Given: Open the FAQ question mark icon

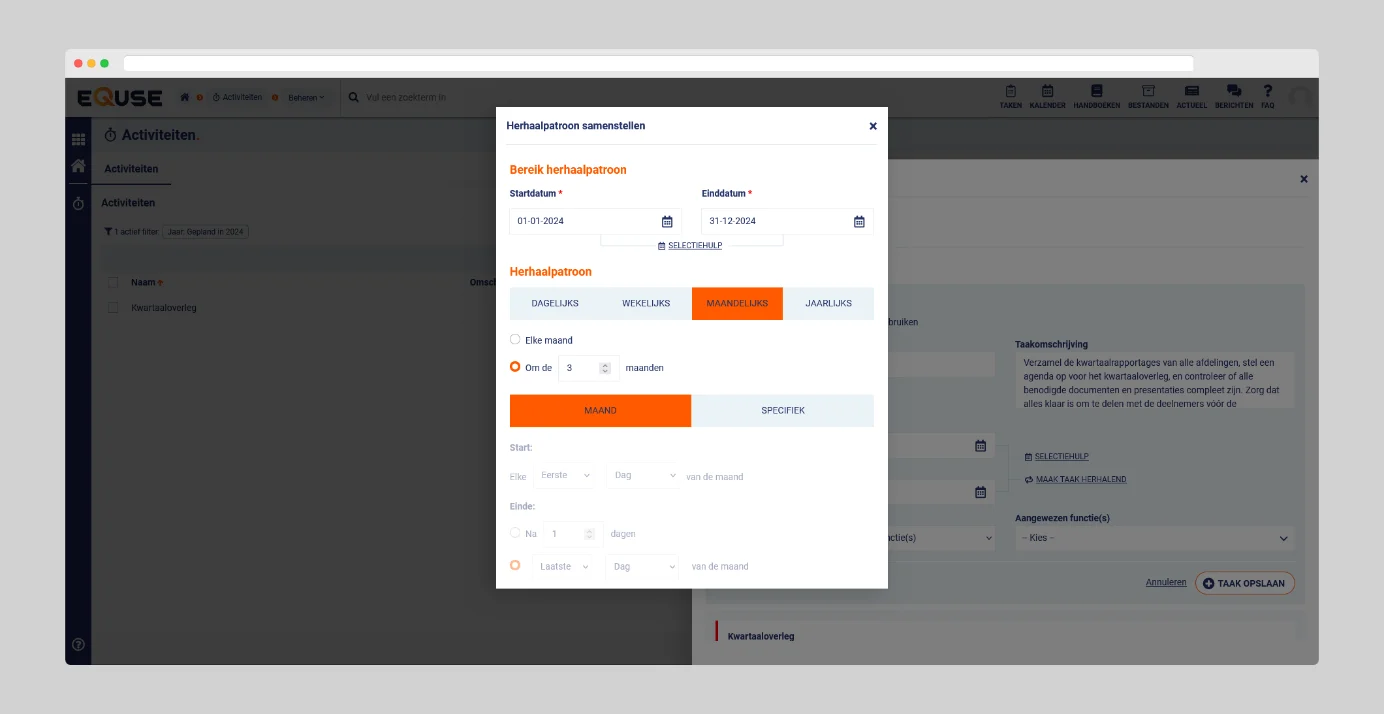Looking at the screenshot, I should tap(1267, 96).
